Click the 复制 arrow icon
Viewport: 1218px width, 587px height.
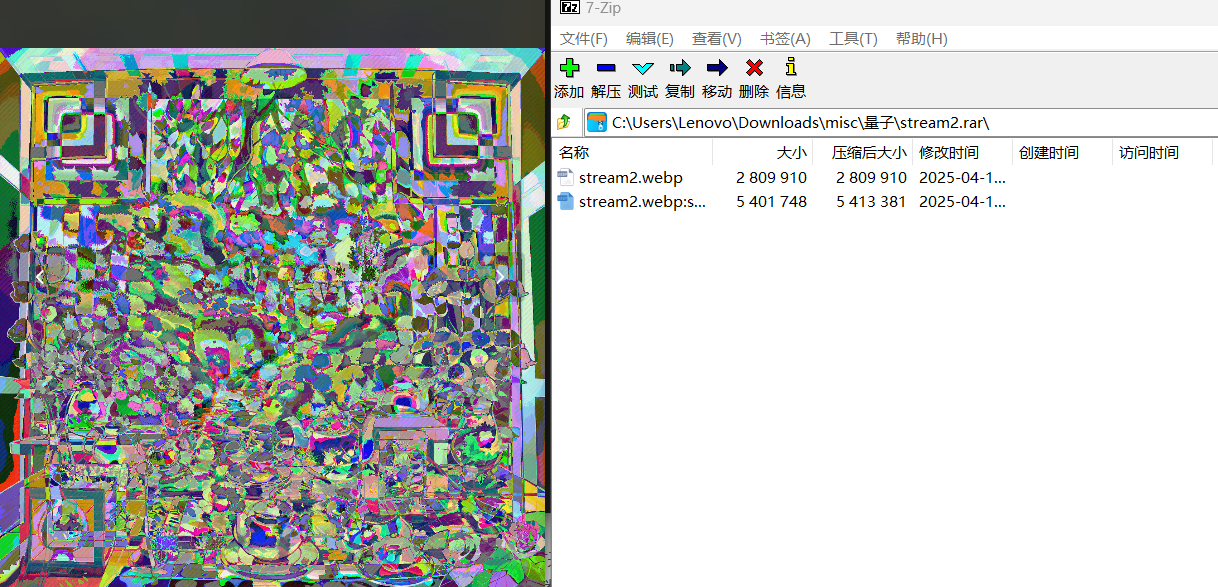coord(680,68)
